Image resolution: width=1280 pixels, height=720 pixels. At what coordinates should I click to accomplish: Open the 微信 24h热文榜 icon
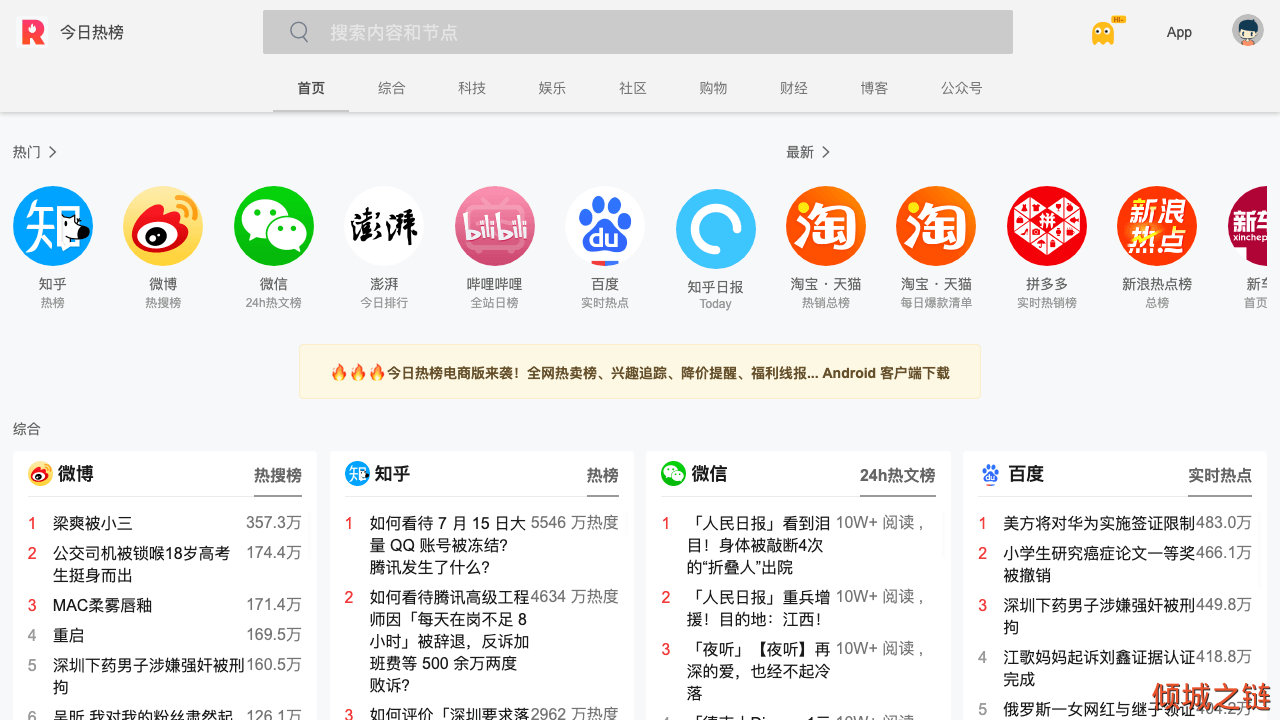[x=274, y=226]
